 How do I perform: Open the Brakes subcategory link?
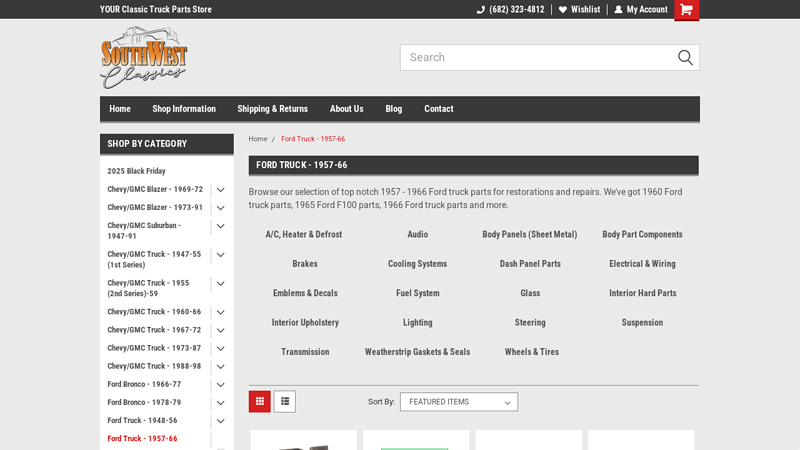click(x=305, y=264)
